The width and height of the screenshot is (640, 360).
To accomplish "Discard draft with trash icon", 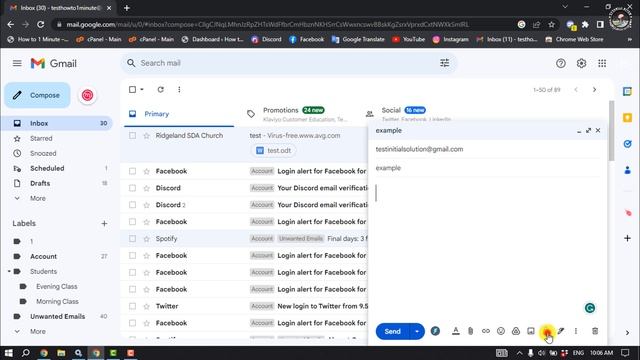I will 595,331.
